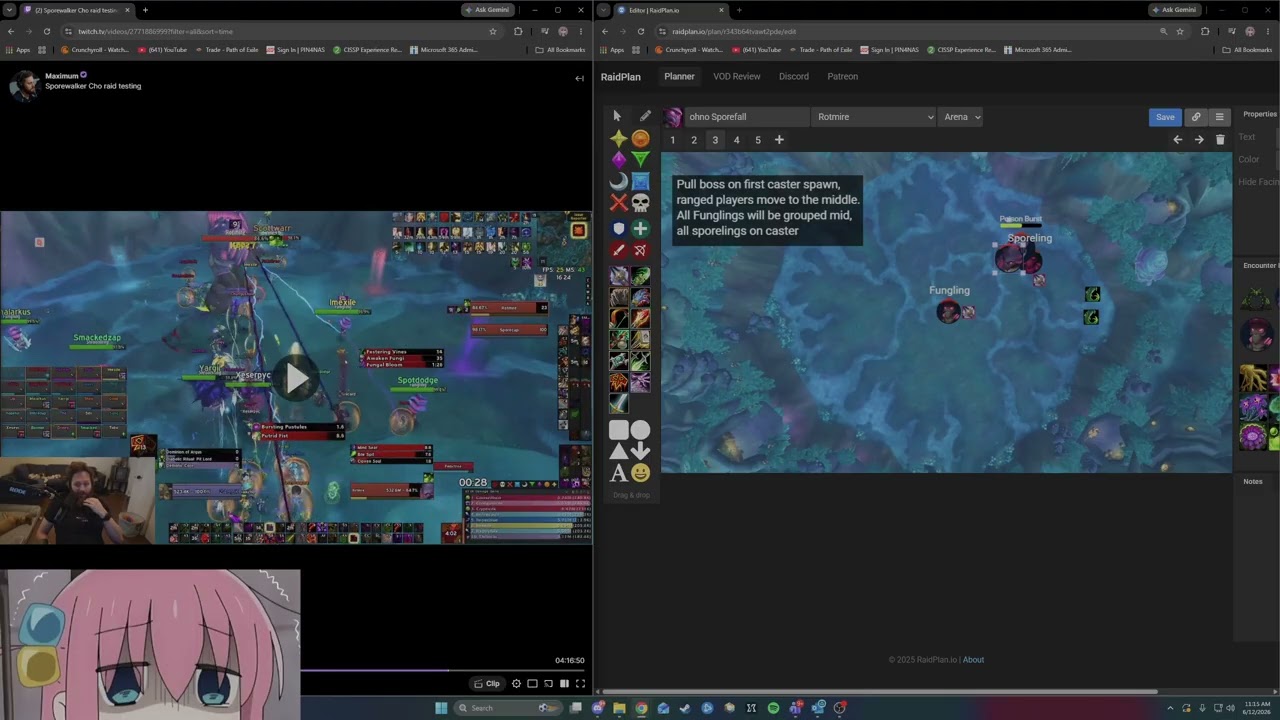Pick the moon raid marker
Screen dimensions: 1280x720
coord(618,181)
